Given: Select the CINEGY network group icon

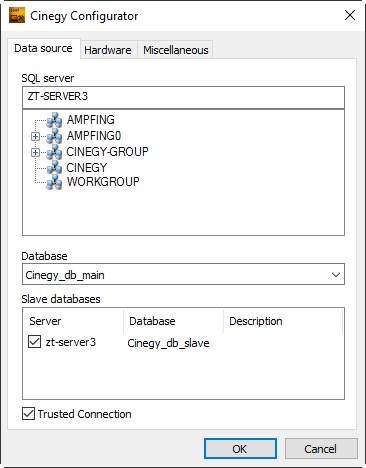Looking at the screenshot, I should (54, 168).
